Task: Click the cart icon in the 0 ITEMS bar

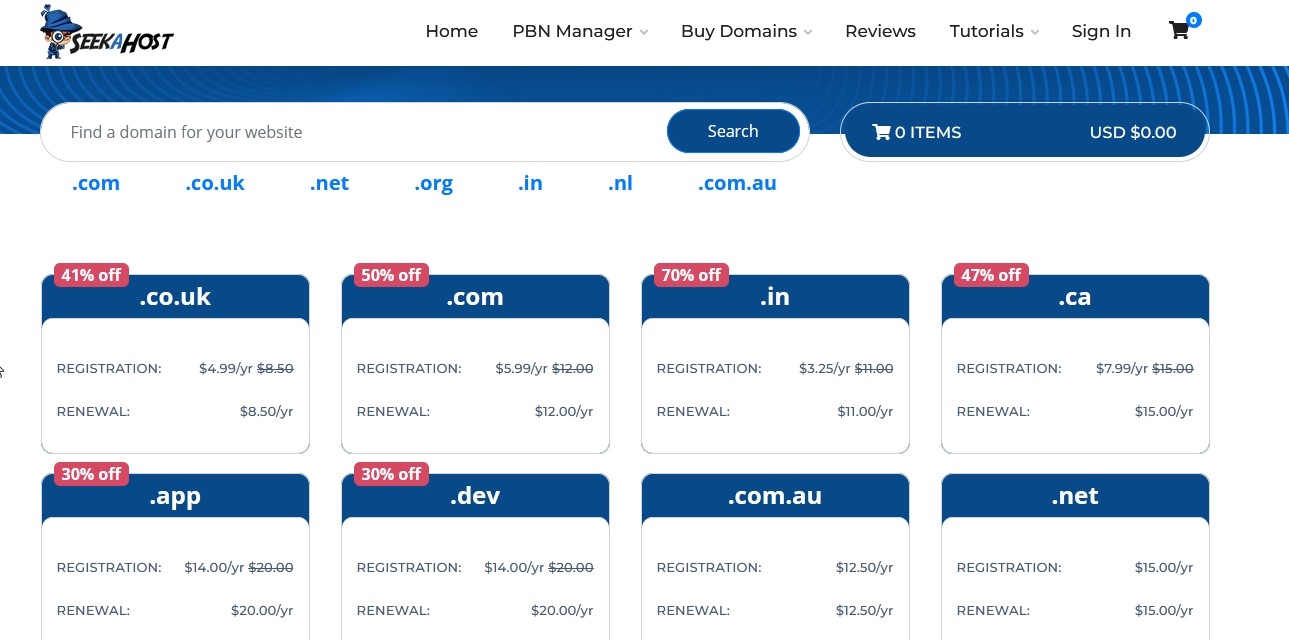Action: click(884, 131)
